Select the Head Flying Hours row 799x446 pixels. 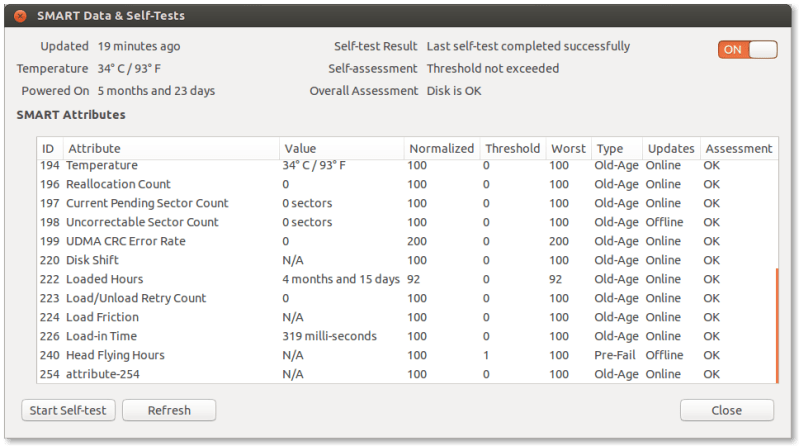point(407,355)
